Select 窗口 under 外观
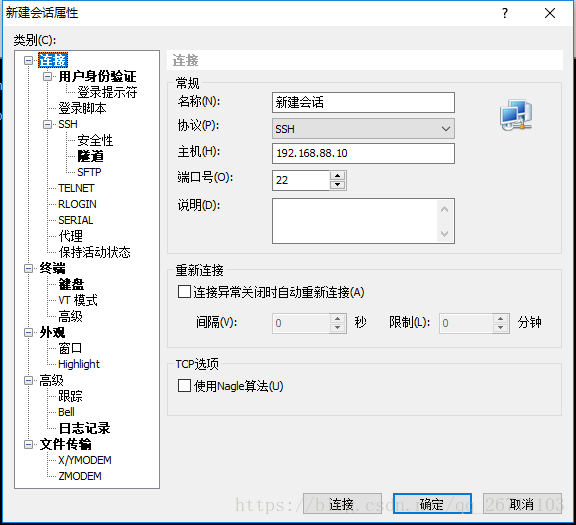The image size is (576, 525). tap(70, 348)
